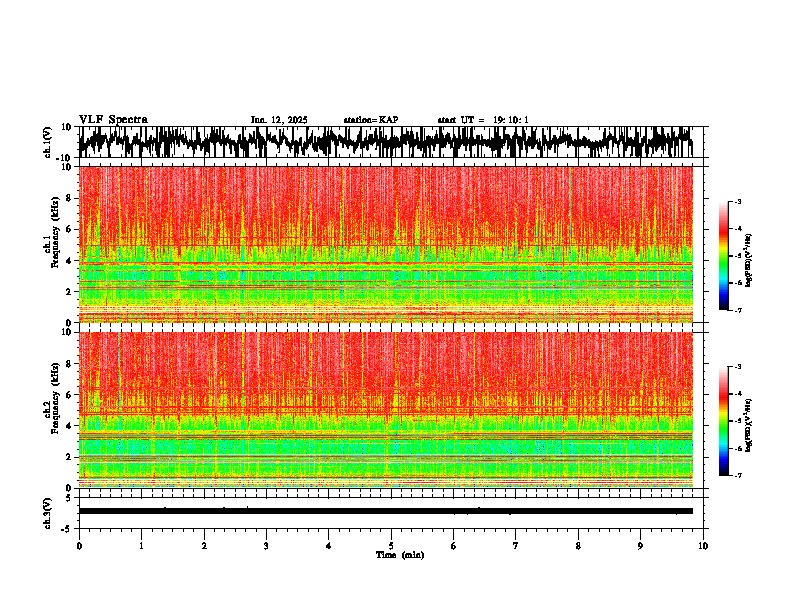Click the ch.1 colorbar "-3" top label
This screenshot has height=612, width=792.
[x=737, y=201]
